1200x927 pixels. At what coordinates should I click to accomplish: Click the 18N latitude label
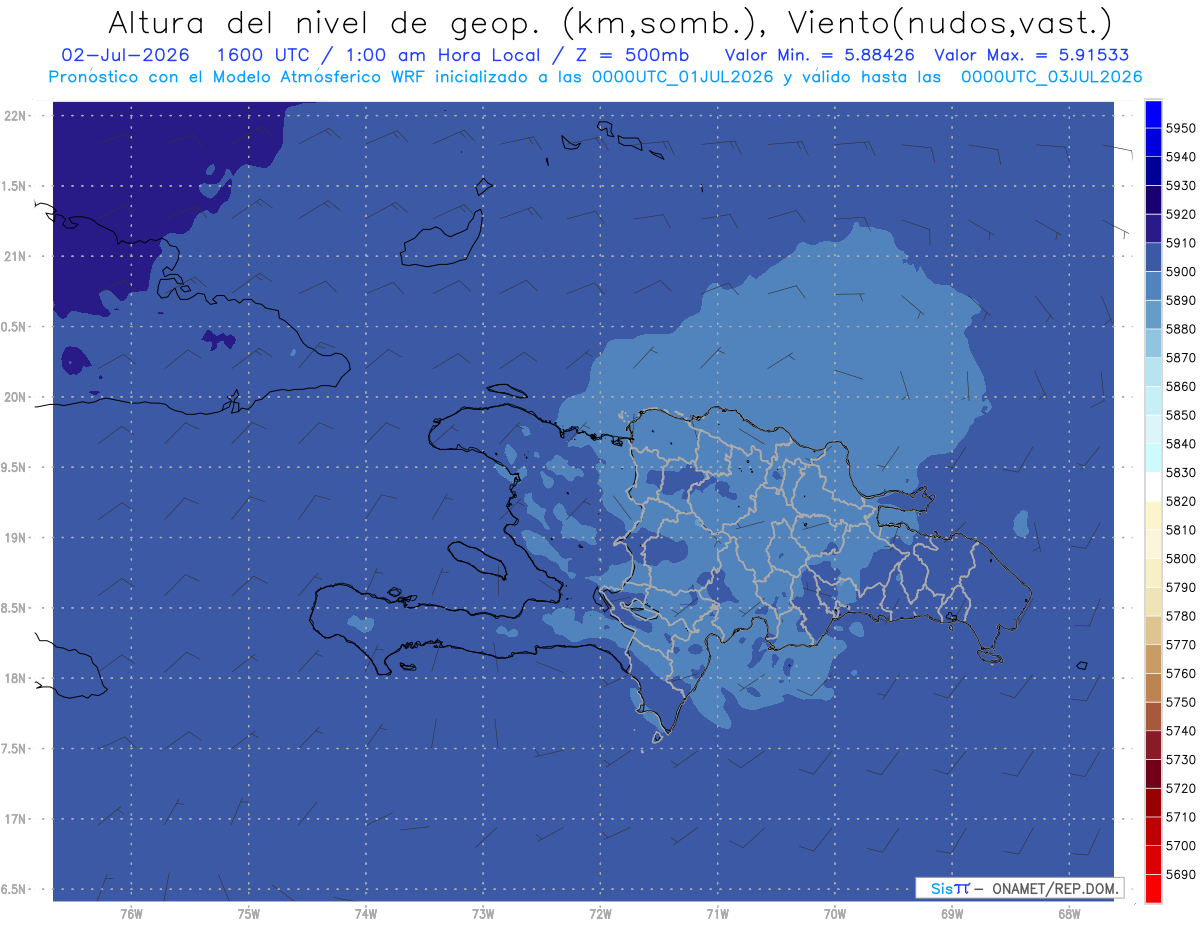click(x=17, y=678)
